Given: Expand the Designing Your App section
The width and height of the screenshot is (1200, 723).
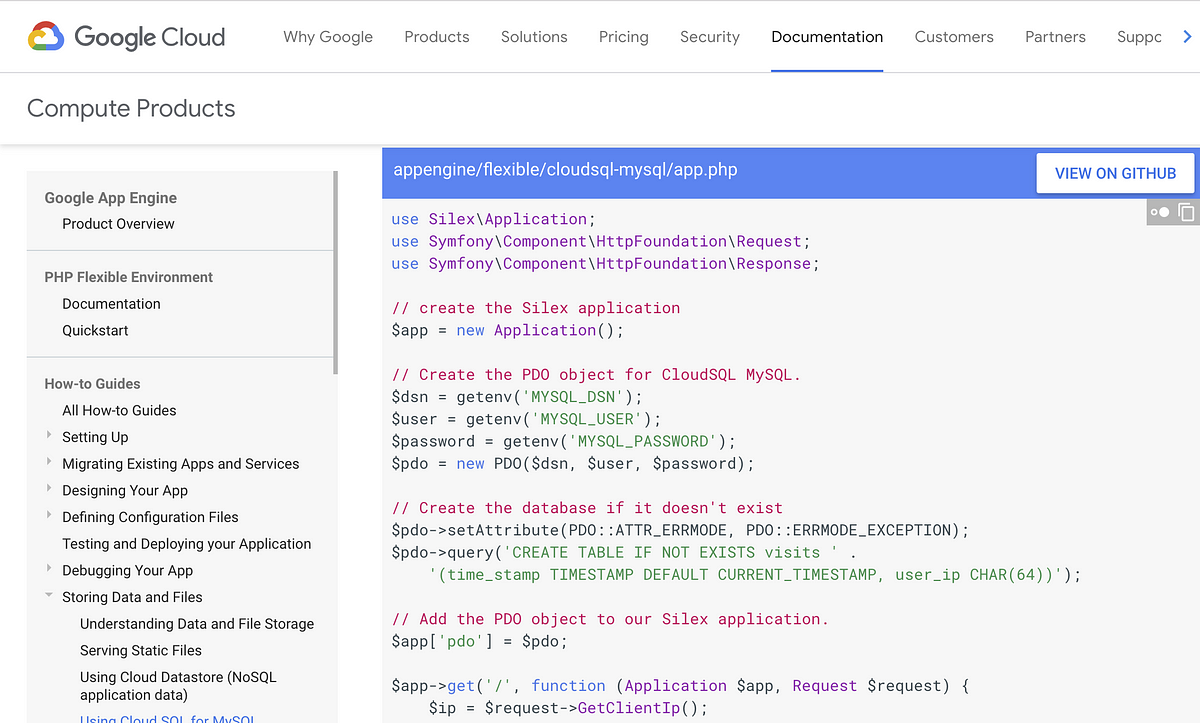Looking at the screenshot, I should click(x=49, y=489).
